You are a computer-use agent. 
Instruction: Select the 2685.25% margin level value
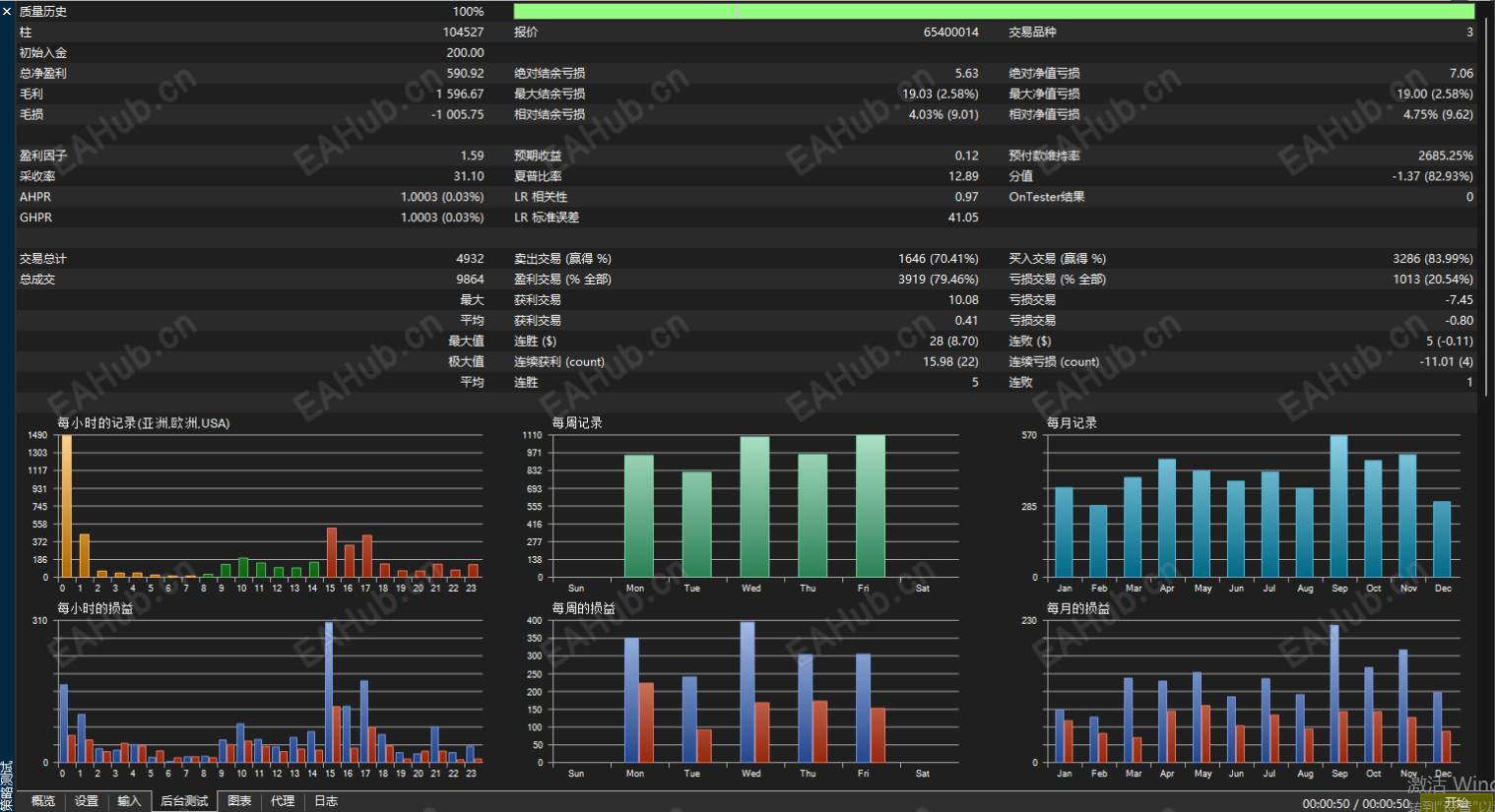1446,156
